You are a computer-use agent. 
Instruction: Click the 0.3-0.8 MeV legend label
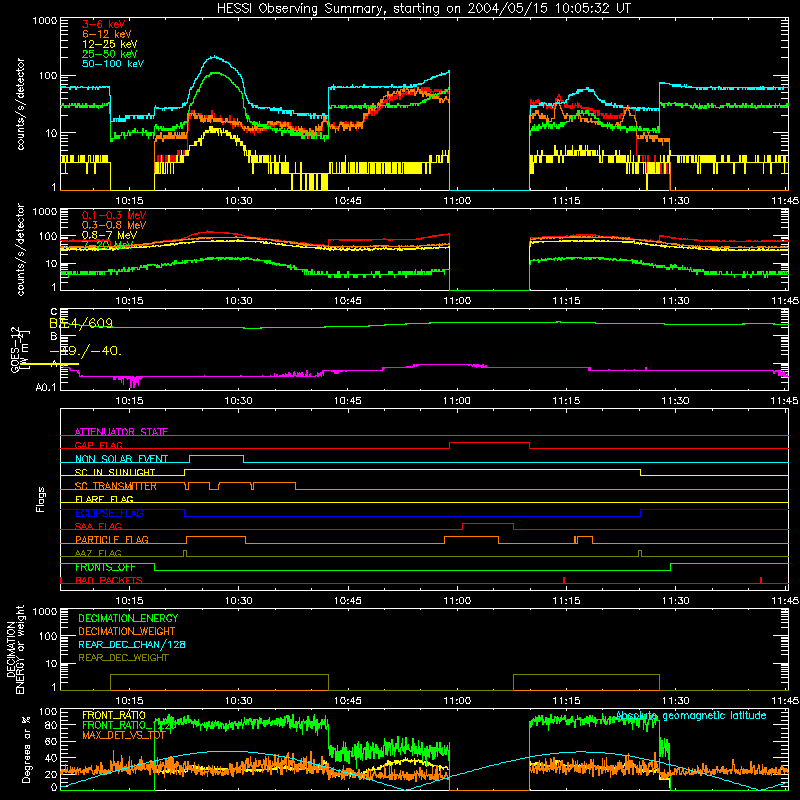pos(114,225)
